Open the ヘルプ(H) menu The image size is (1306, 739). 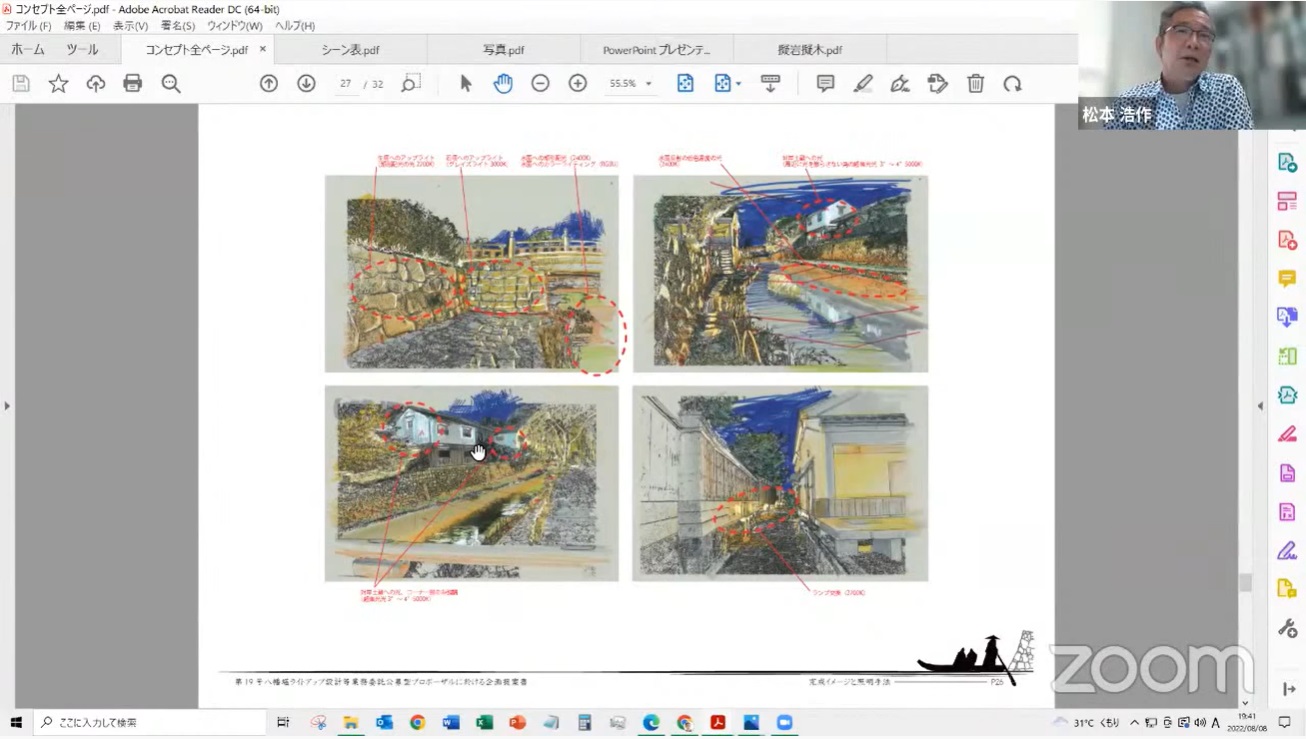coord(294,26)
